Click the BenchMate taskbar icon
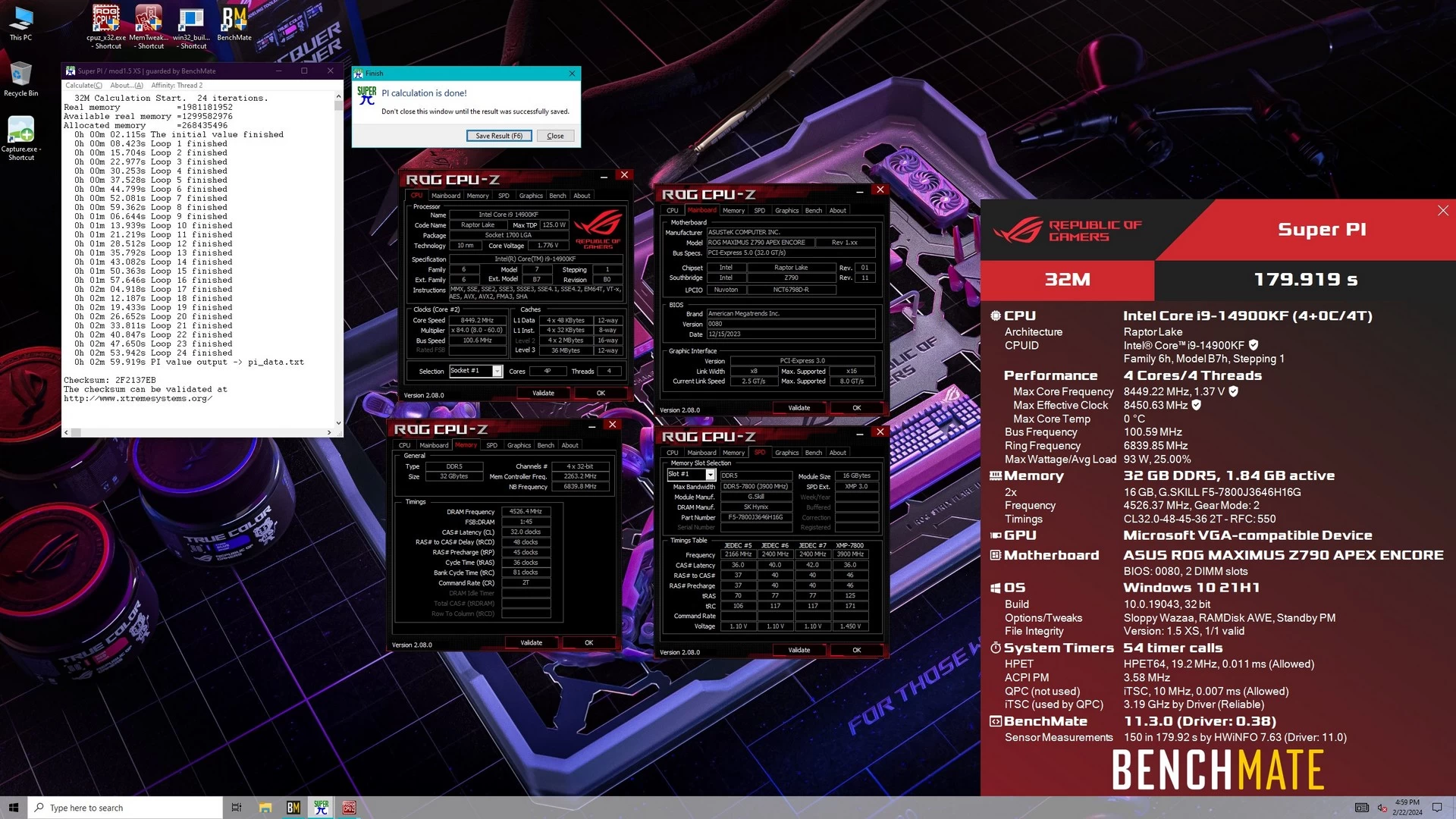This screenshot has height=819, width=1456. click(x=293, y=808)
